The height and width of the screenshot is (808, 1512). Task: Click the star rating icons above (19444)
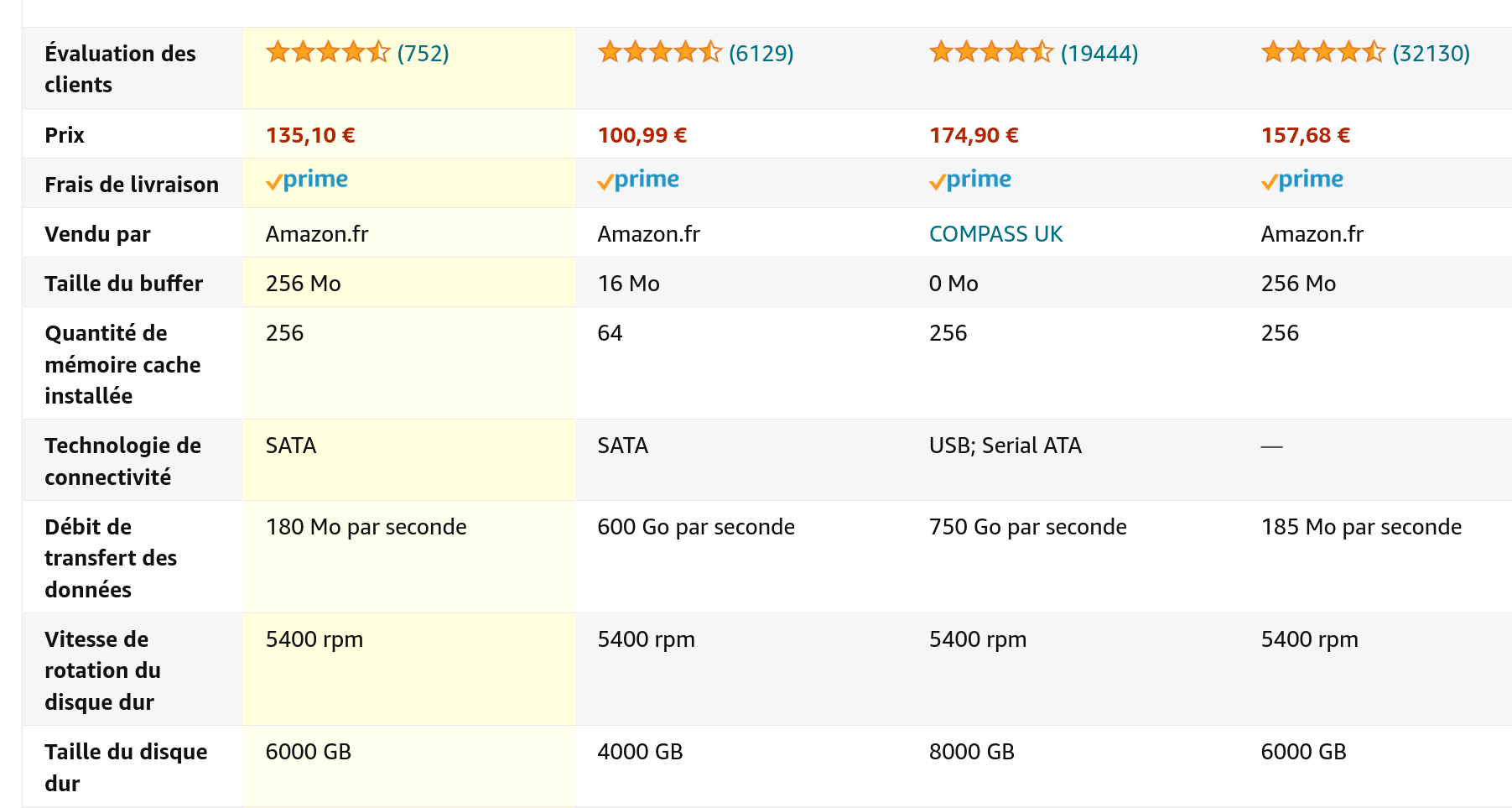[991, 53]
